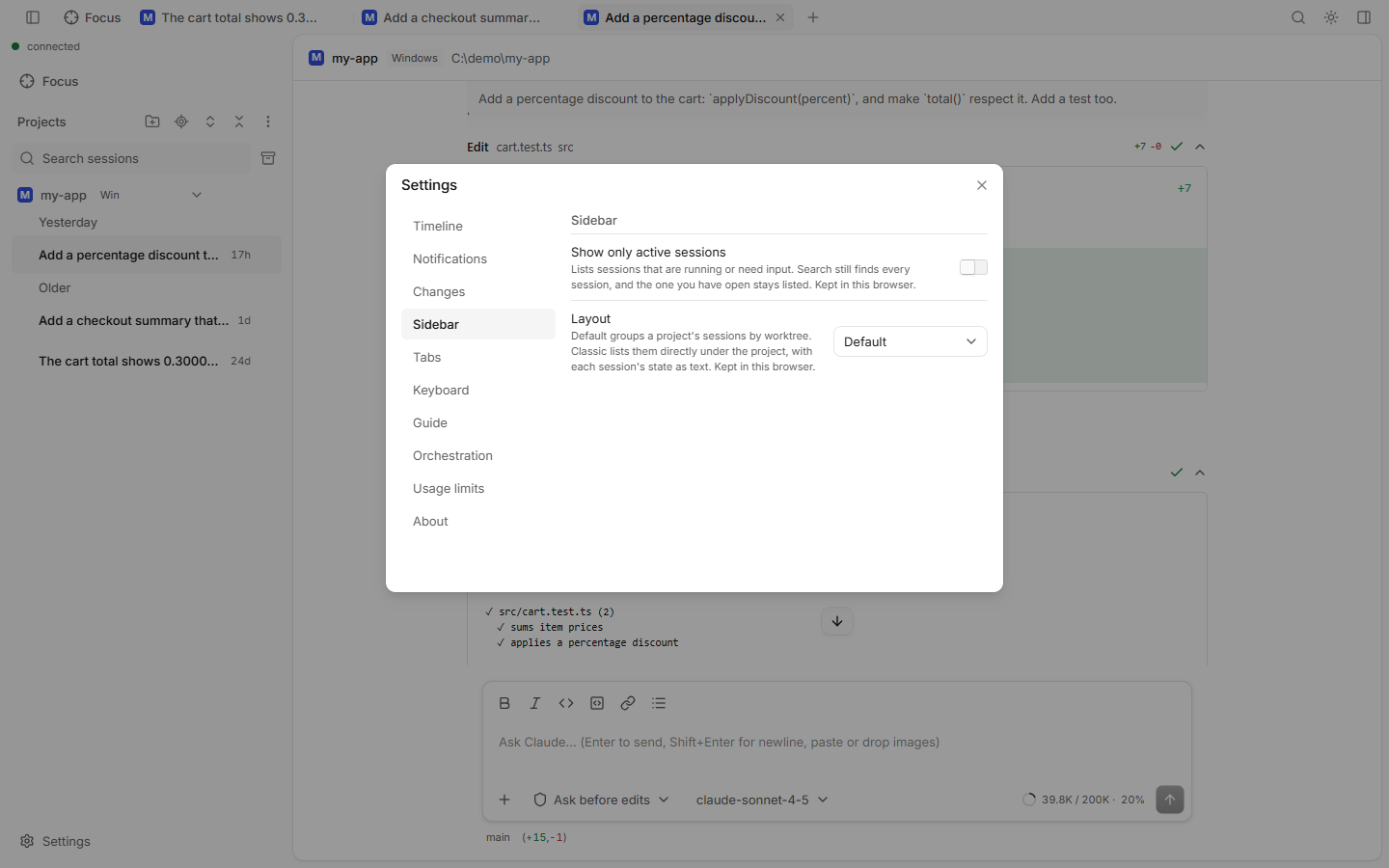Open the Usage limits settings section
The width and height of the screenshot is (1389, 868).
[478, 488]
